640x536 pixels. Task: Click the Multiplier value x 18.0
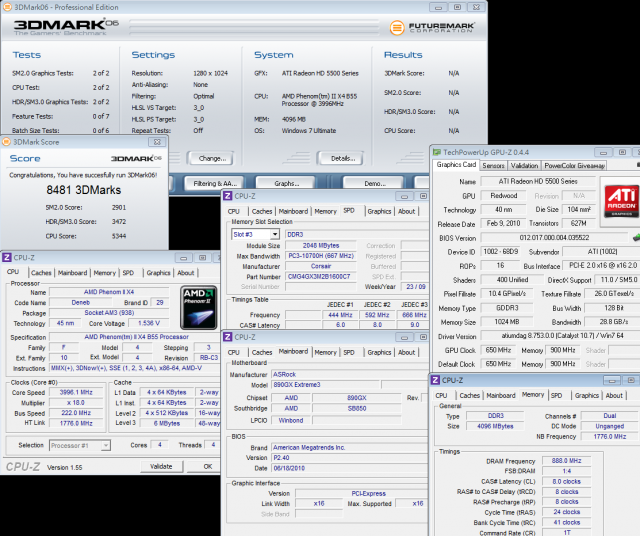[x=76, y=403]
